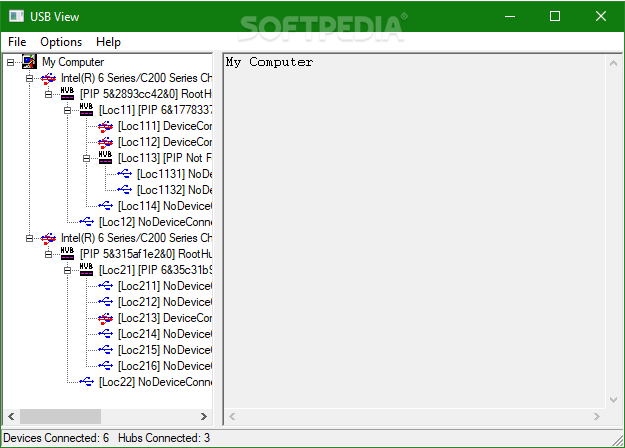Select the [Loc212] NoDeviceConnected row text

165,302
